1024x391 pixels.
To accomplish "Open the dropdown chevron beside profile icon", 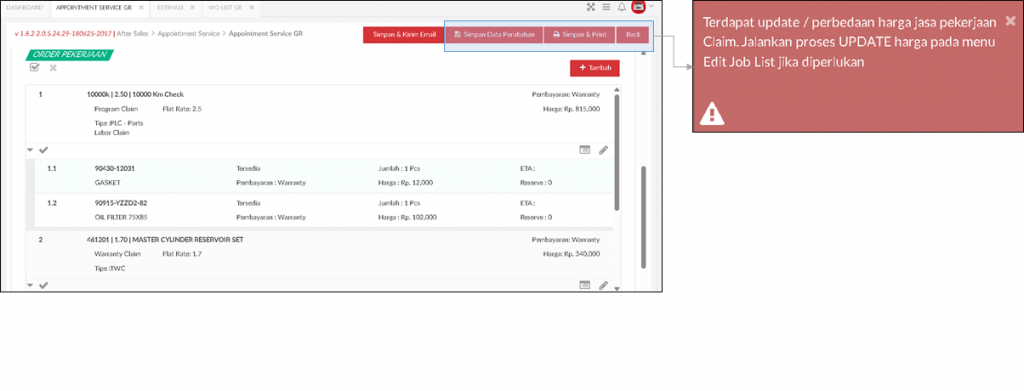I will (x=651, y=6).
